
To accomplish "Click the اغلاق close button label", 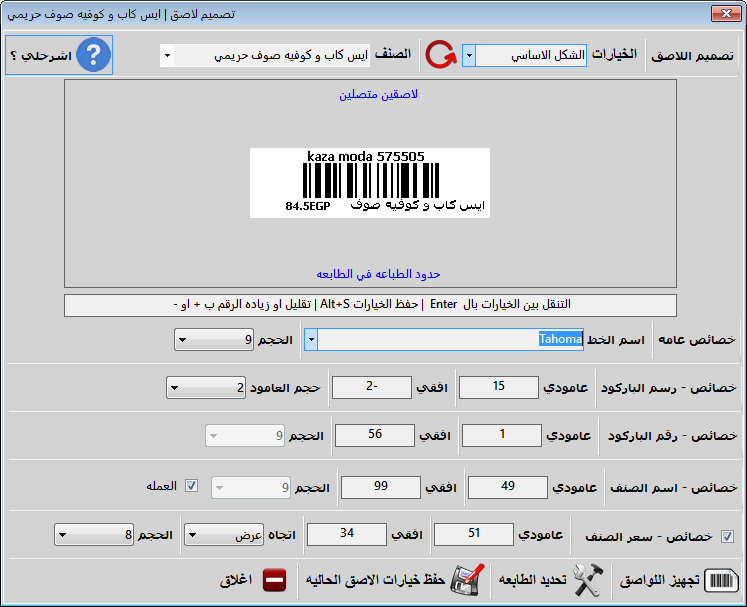I will tap(236, 580).
